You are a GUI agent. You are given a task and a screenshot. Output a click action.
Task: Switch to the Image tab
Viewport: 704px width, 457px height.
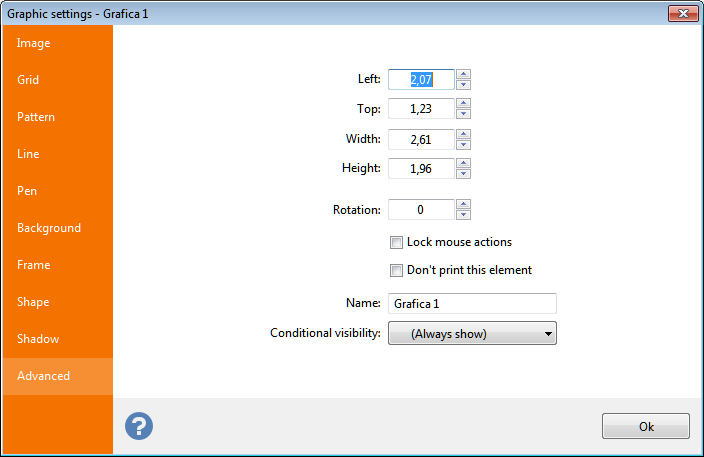pos(34,43)
